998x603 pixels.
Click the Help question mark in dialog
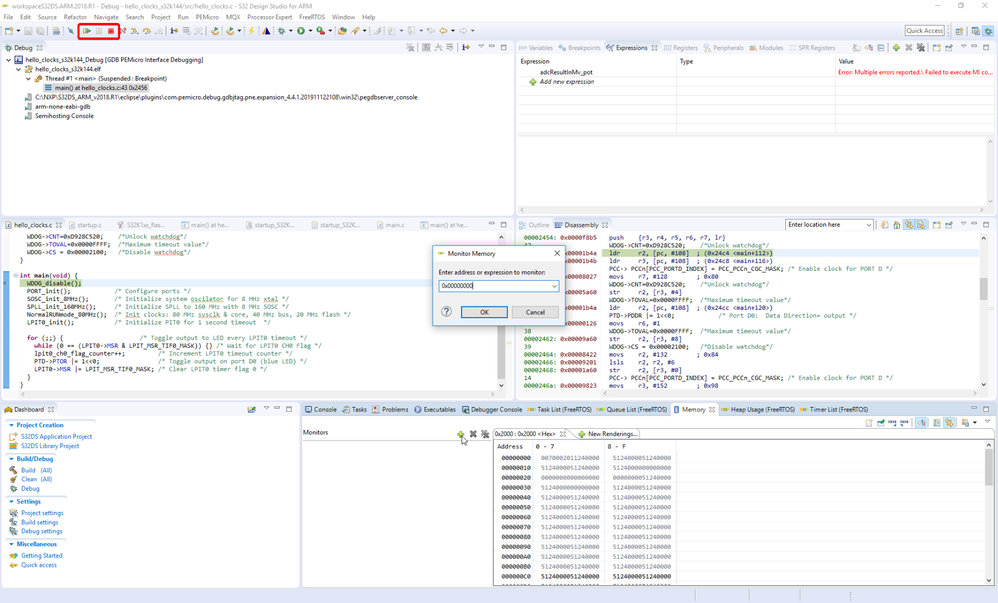pyautogui.click(x=446, y=312)
